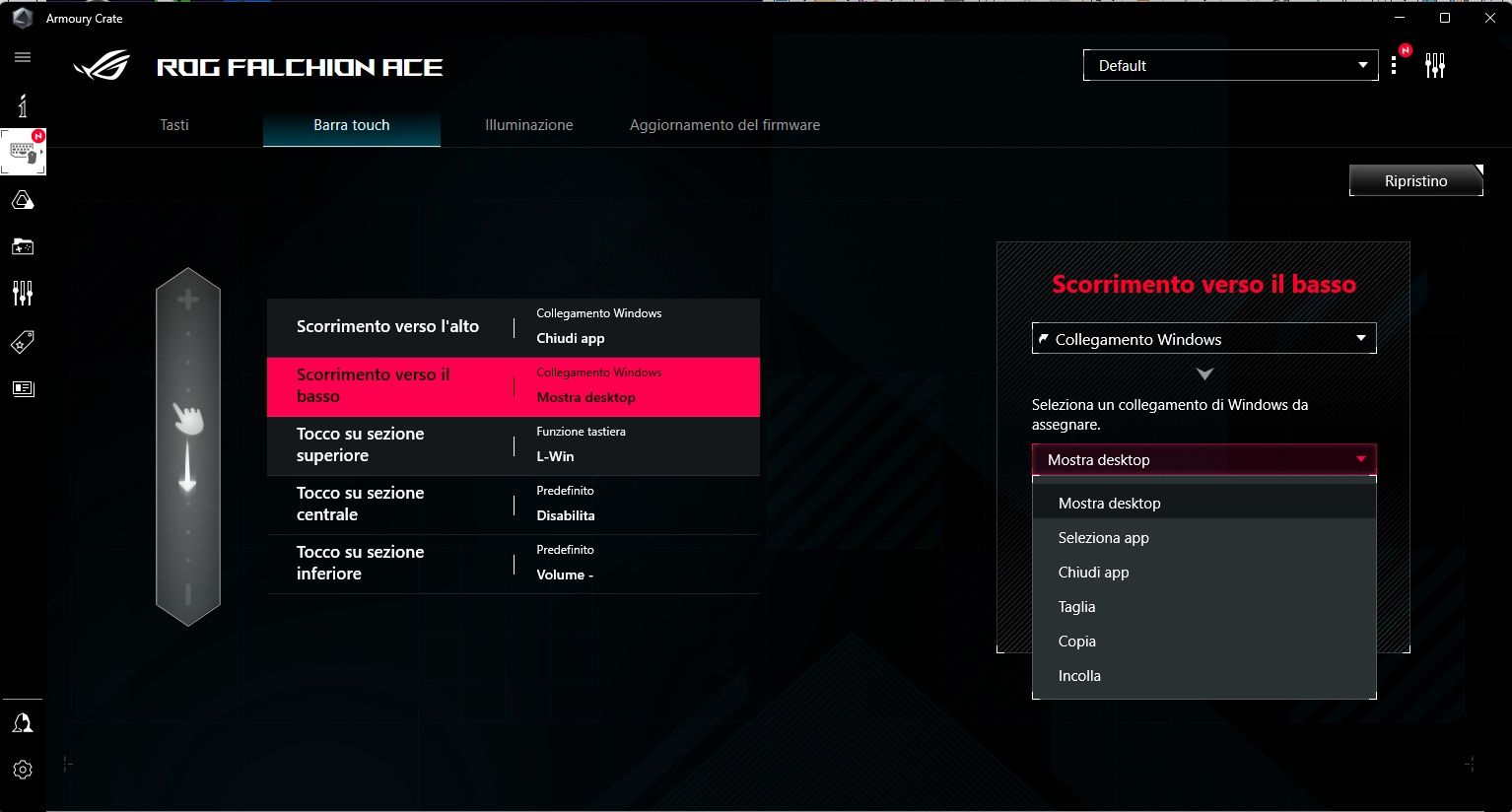Open the hamburger navigation menu
This screenshot has width=1512, height=812.
[x=23, y=57]
